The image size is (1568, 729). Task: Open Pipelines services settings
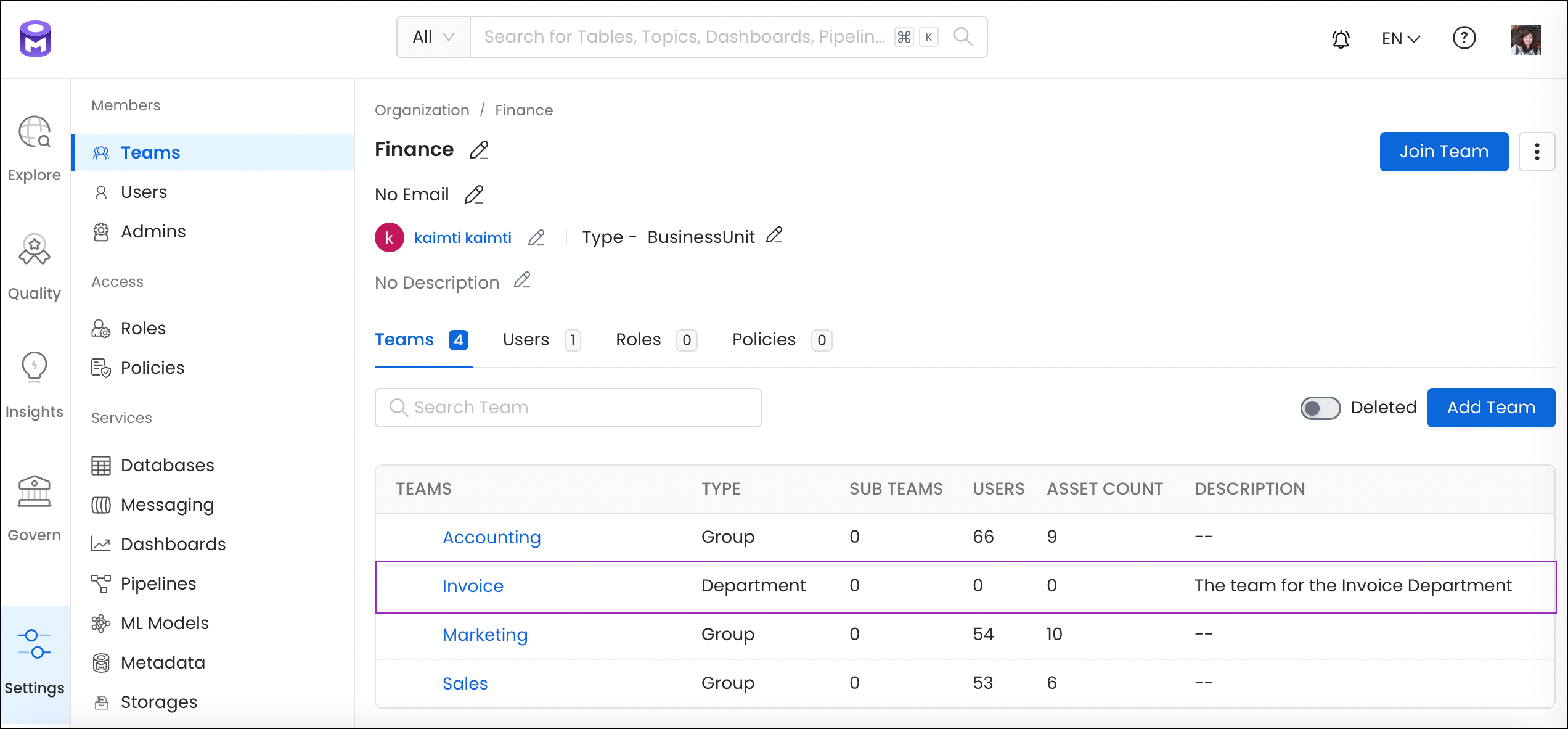click(213, 584)
